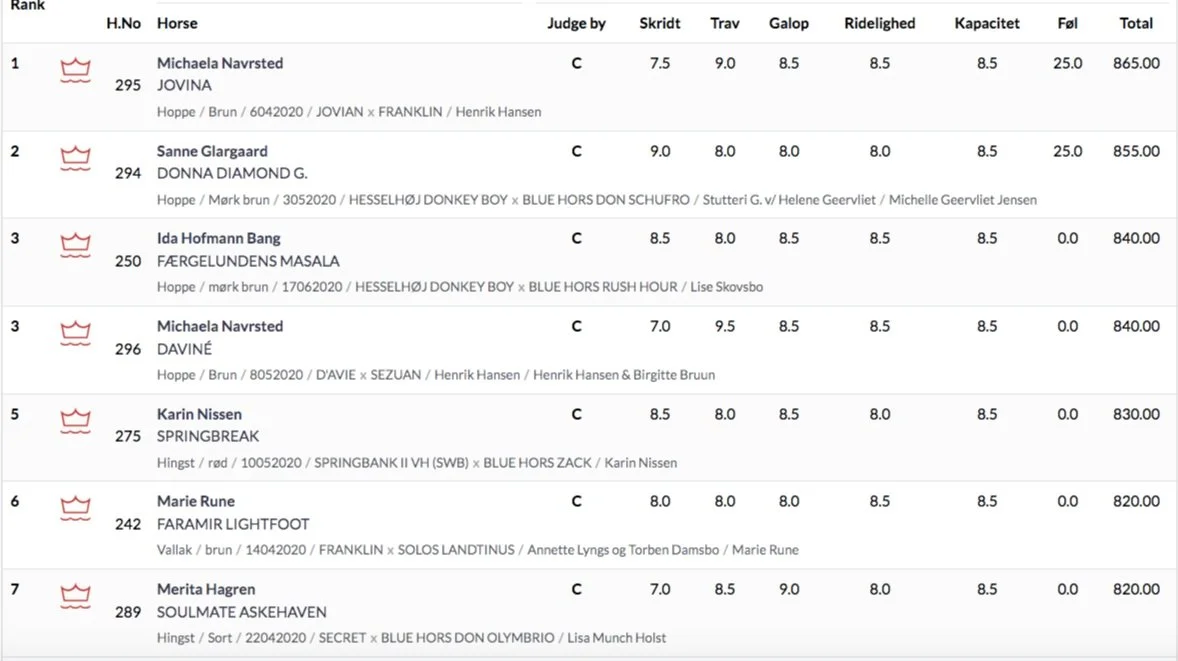Open rider Sanne Glargaard
The image size is (1178, 661).
[x=212, y=151]
